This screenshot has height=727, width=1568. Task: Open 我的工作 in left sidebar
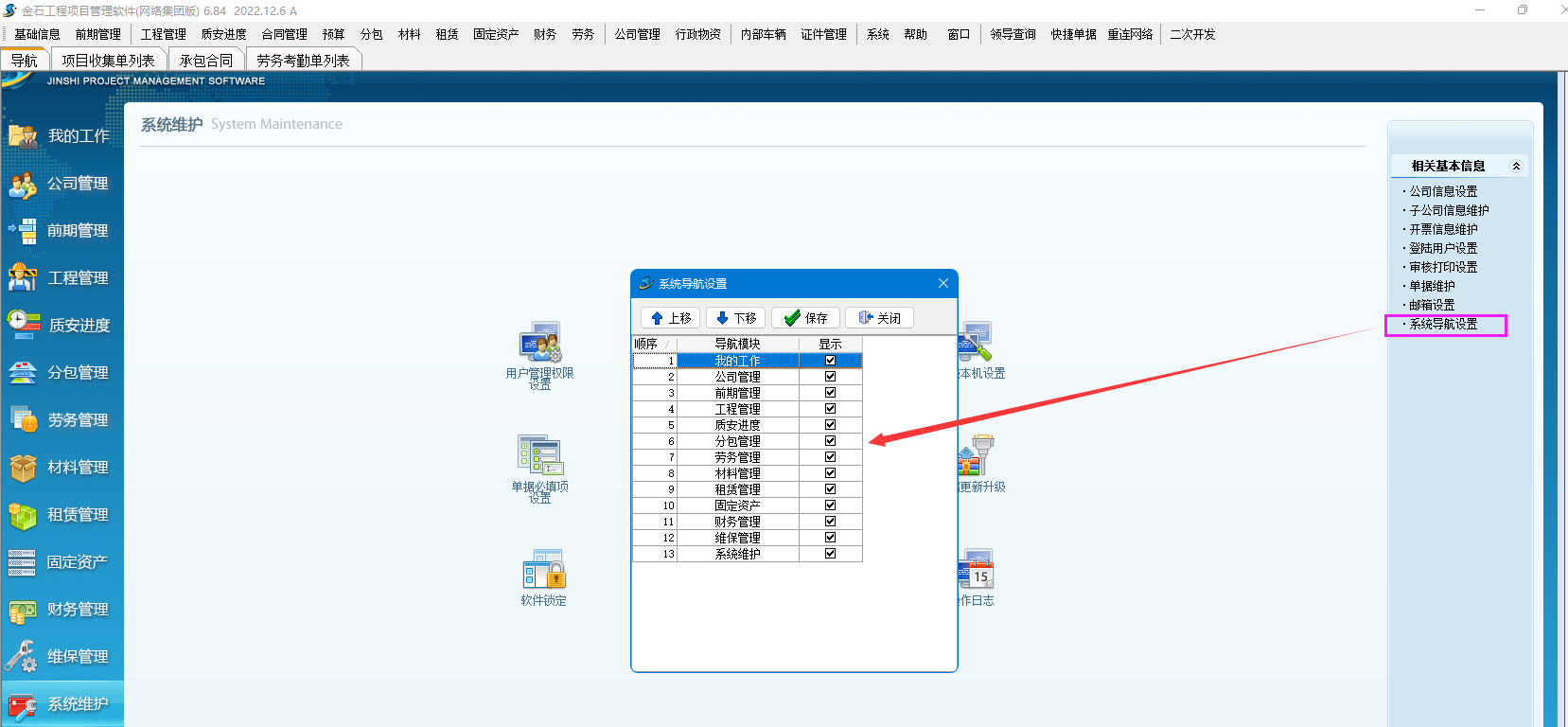click(x=62, y=136)
